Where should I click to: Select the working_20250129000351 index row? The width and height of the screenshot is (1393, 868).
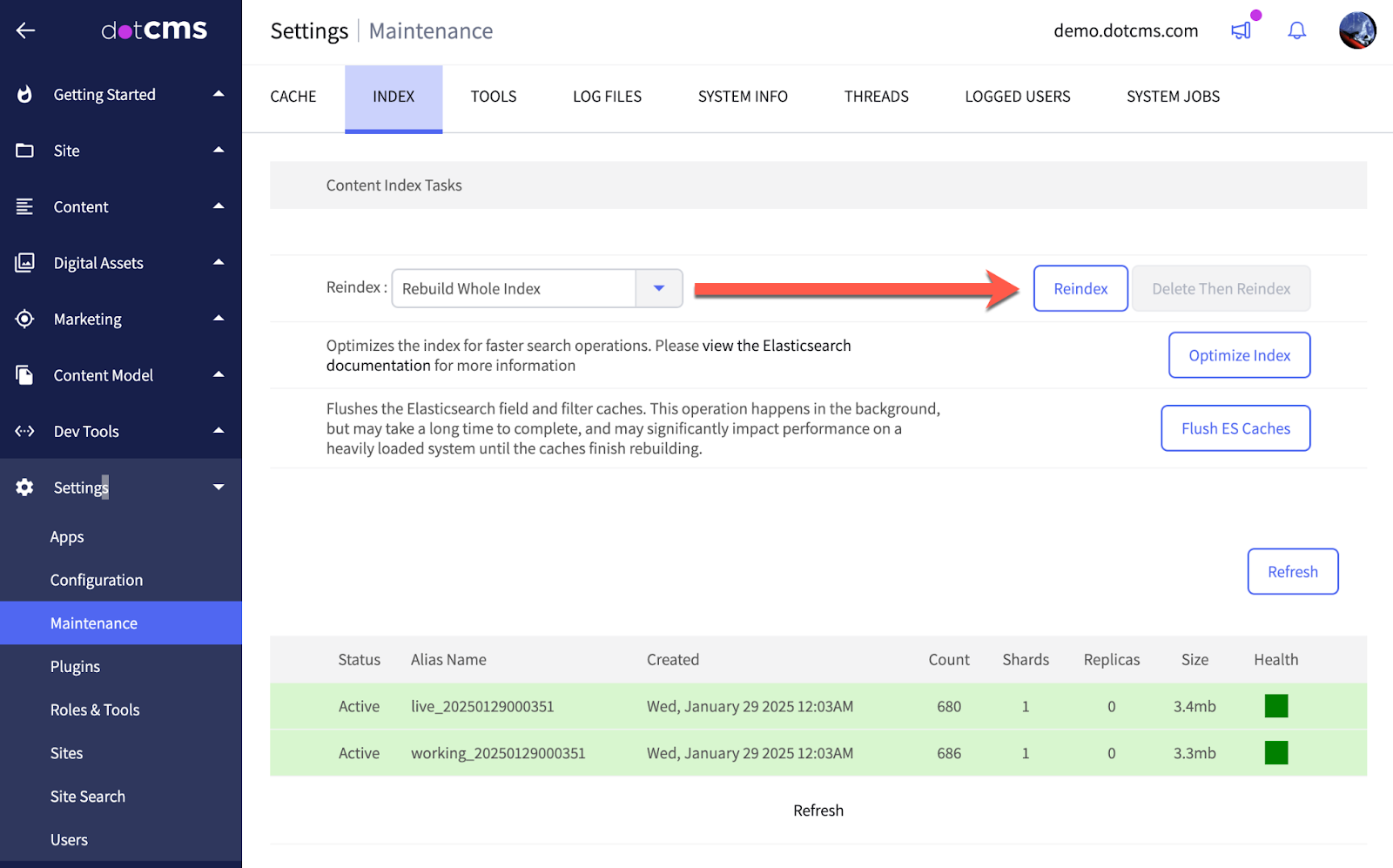pyautogui.click(x=498, y=753)
